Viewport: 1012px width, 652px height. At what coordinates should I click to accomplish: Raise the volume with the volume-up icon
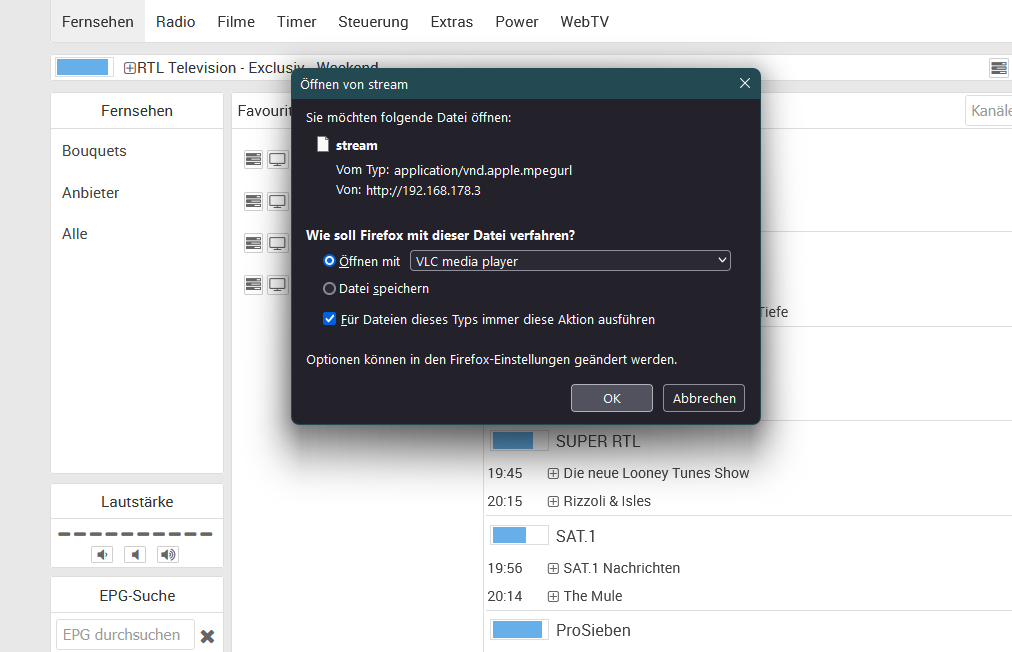click(x=168, y=555)
